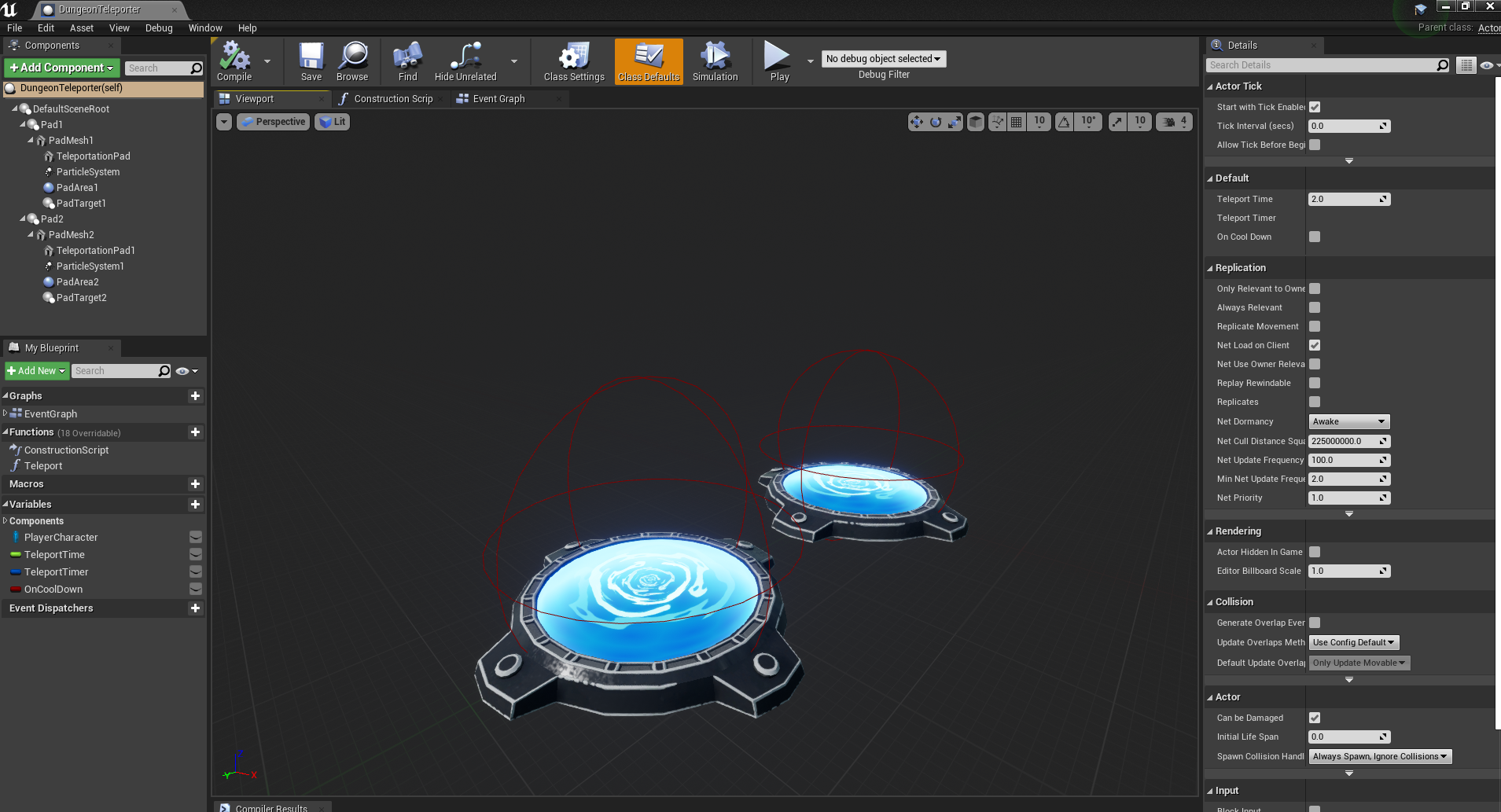Open camera speed setting
Image resolution: width=1501 pixels, height=812 pixels.
pyautogui.click(x=1174, y=122)
